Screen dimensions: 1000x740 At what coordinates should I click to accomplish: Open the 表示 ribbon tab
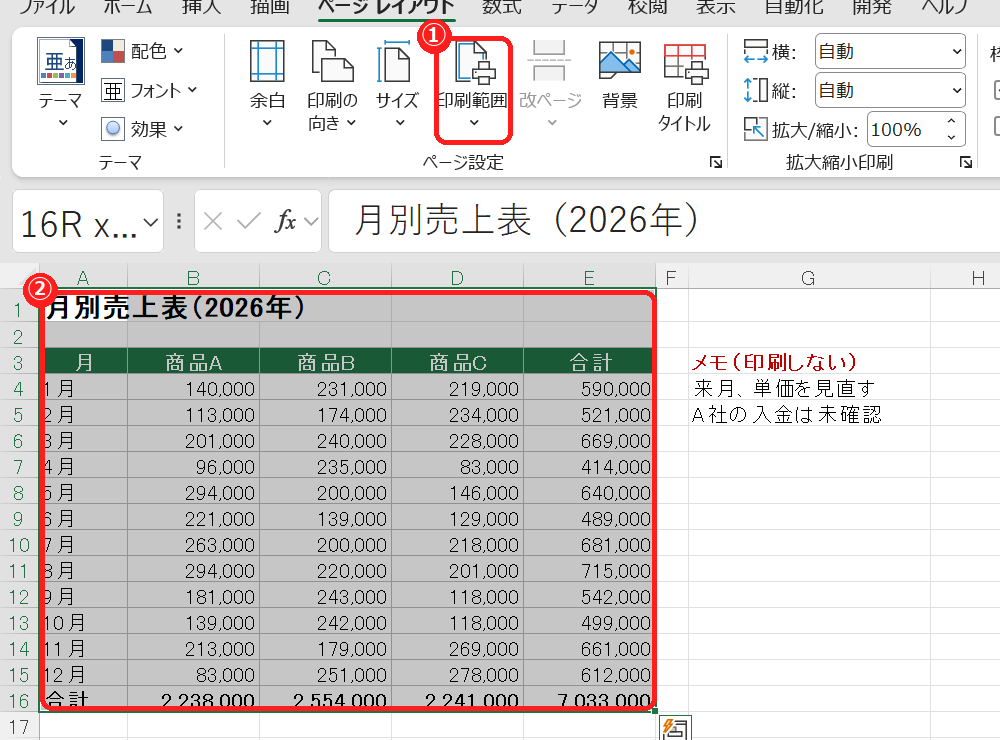point(716,7)
